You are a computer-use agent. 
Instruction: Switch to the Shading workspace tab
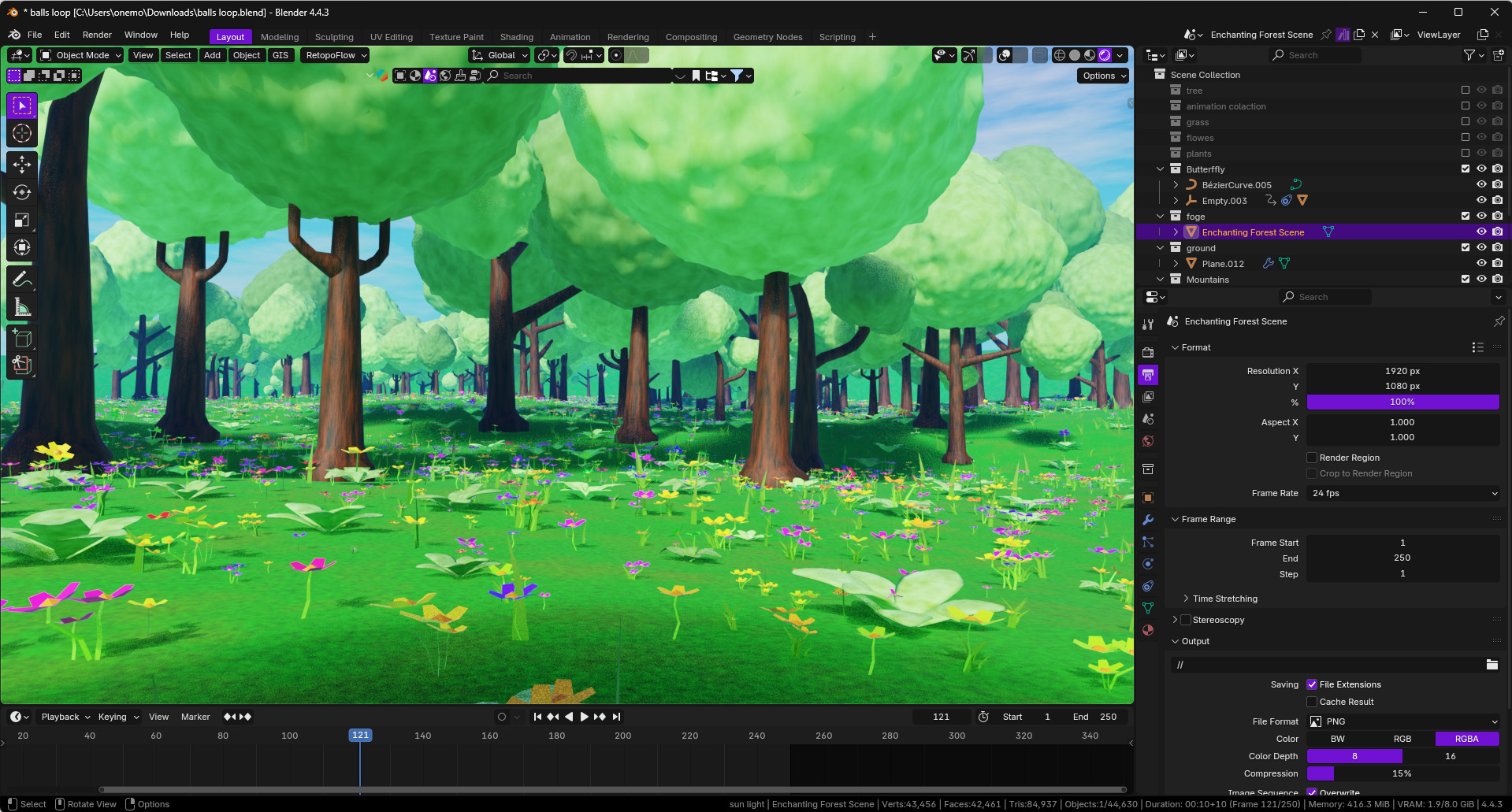pyautogui.click(x=517, y=37)
